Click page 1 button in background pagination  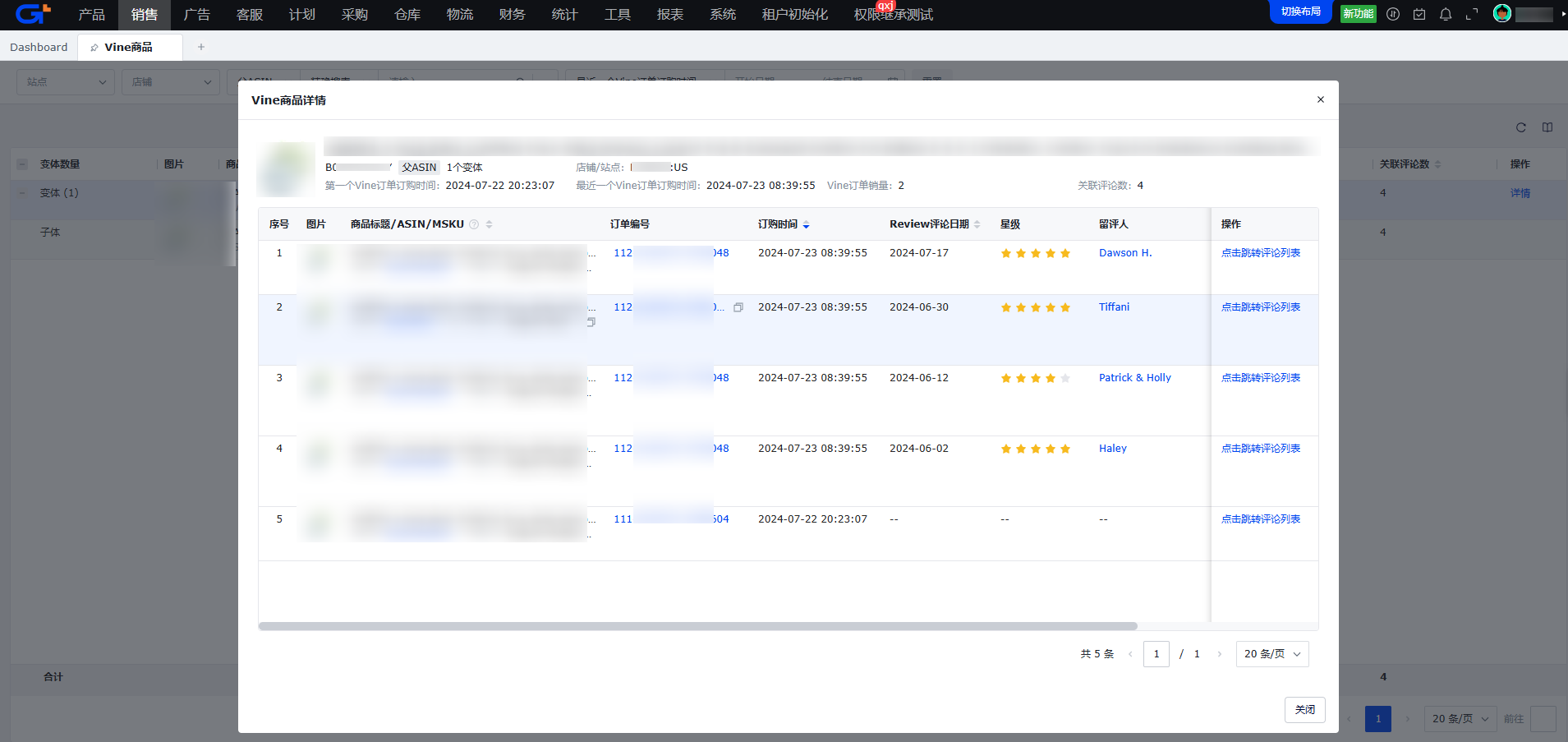(1378, 719)
